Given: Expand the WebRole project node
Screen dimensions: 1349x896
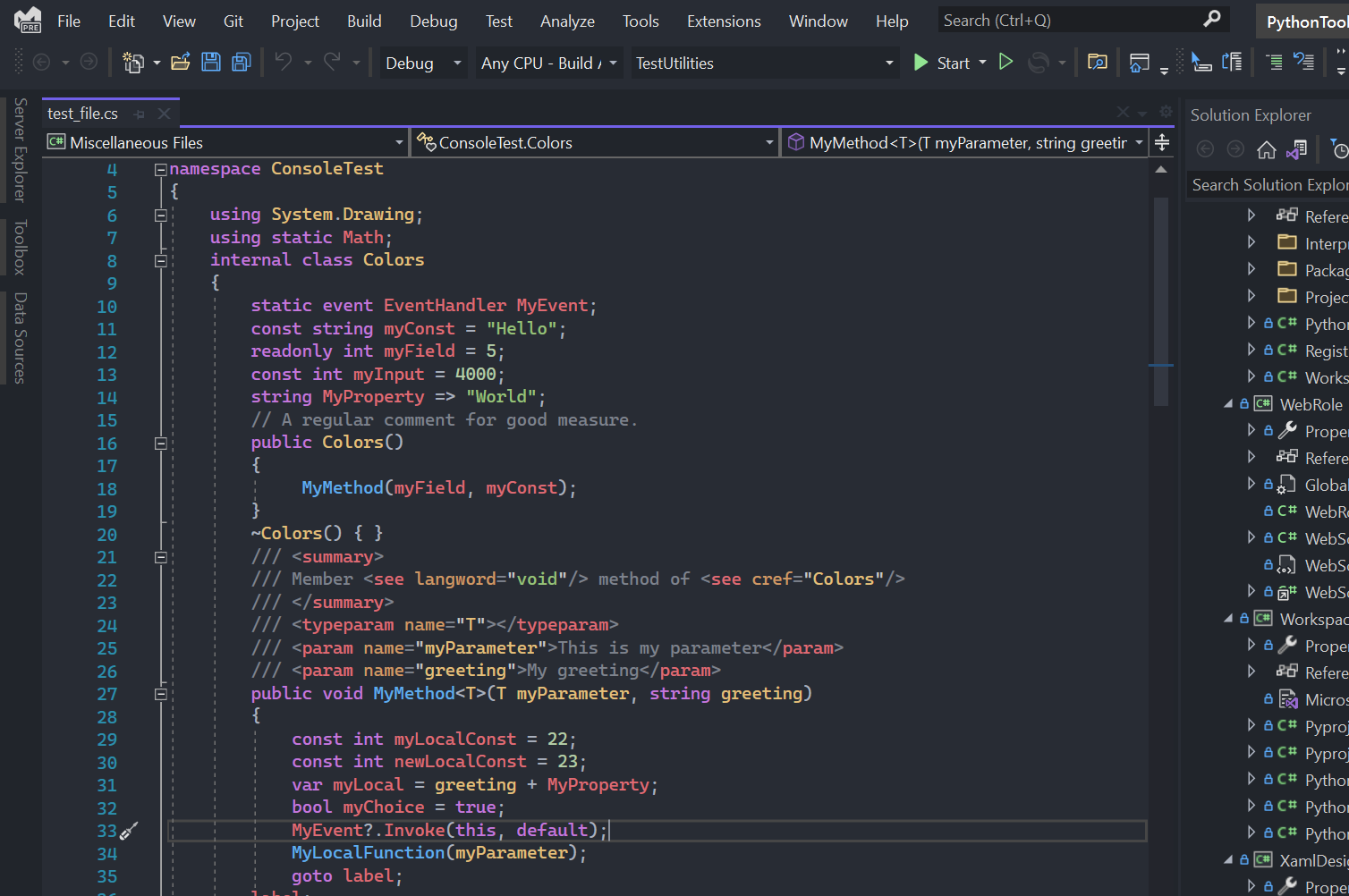Looking at the screenshot, I should 1227,403.
